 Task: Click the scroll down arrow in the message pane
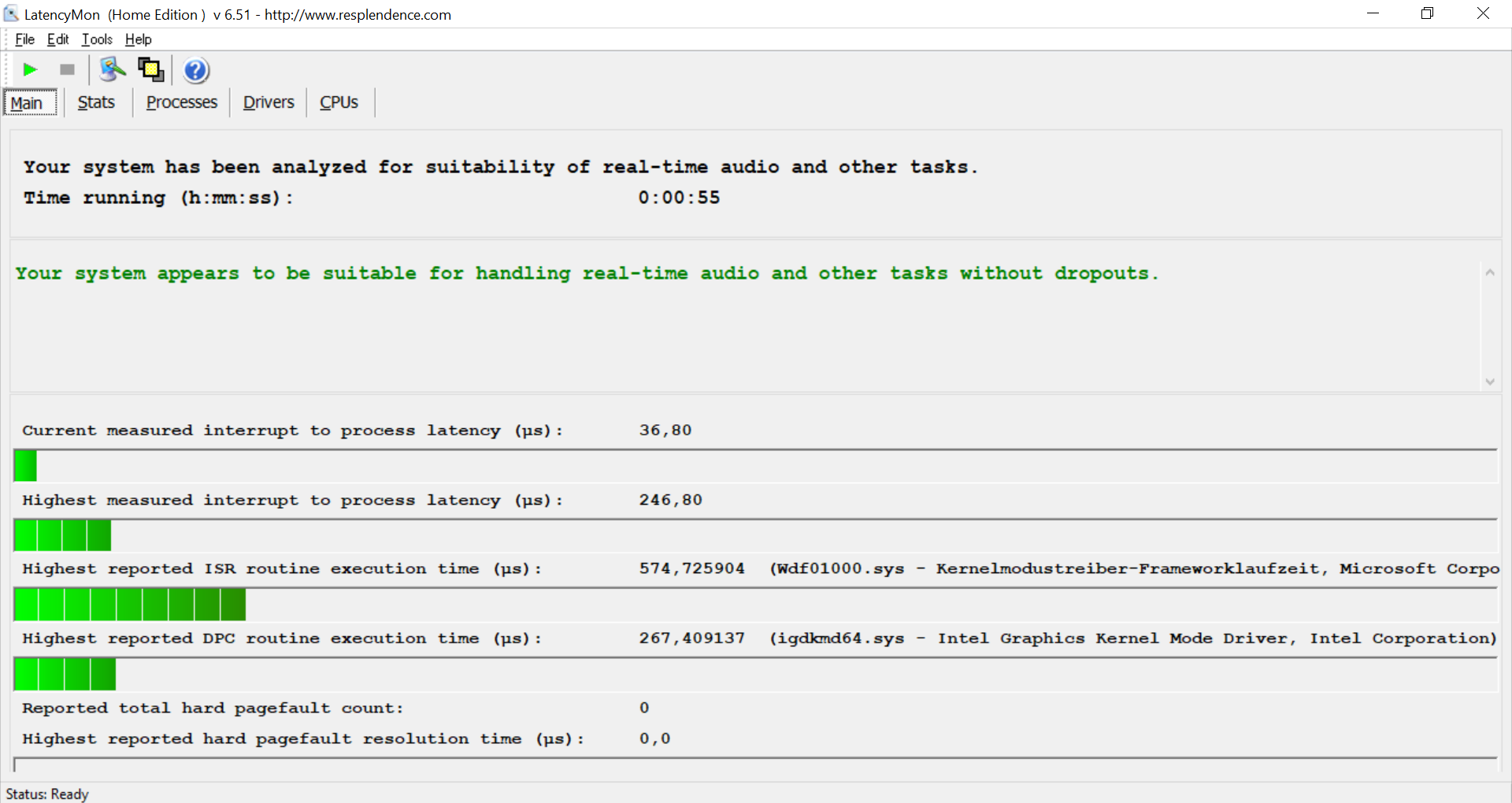(1489, 382)
